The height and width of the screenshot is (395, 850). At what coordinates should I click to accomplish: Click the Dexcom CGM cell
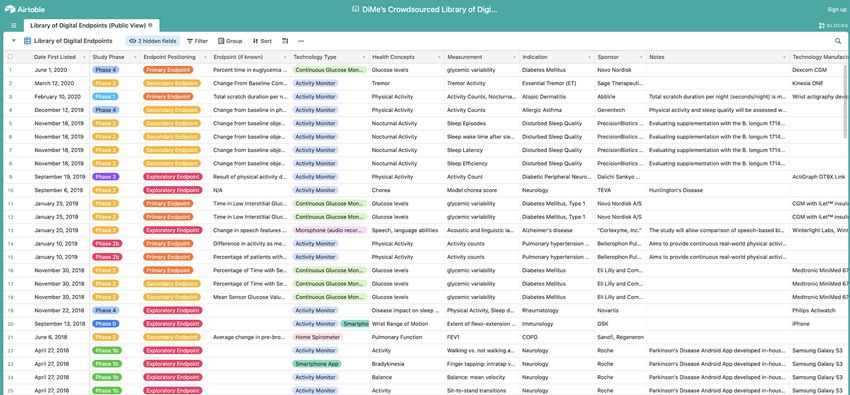(820, 70)
